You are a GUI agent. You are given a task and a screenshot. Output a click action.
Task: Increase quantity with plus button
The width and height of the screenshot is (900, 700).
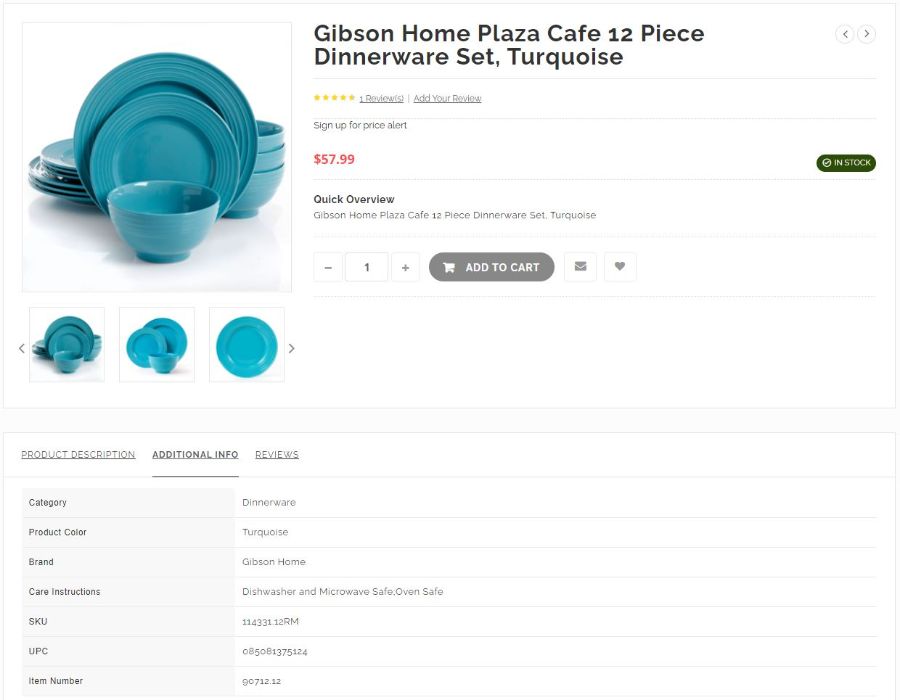pos(405,267)
